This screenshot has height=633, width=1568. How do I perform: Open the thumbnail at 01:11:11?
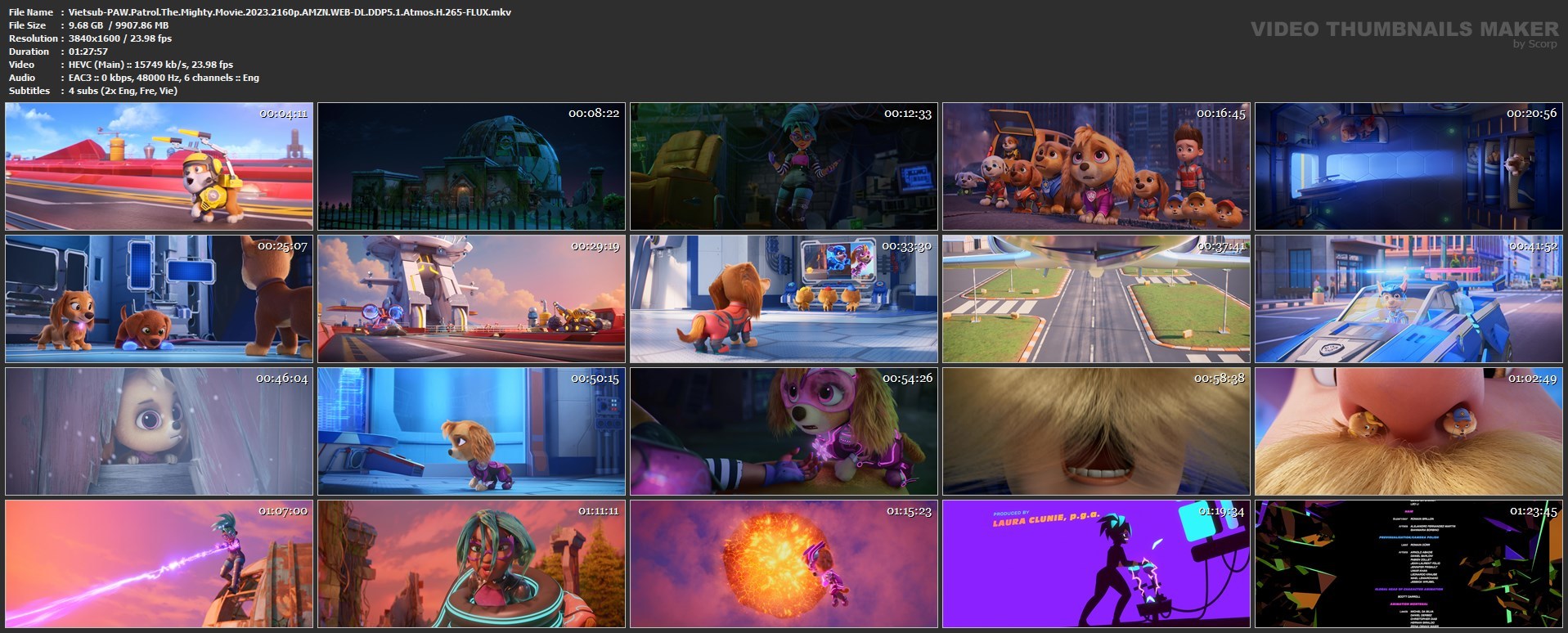pos(472,564)
